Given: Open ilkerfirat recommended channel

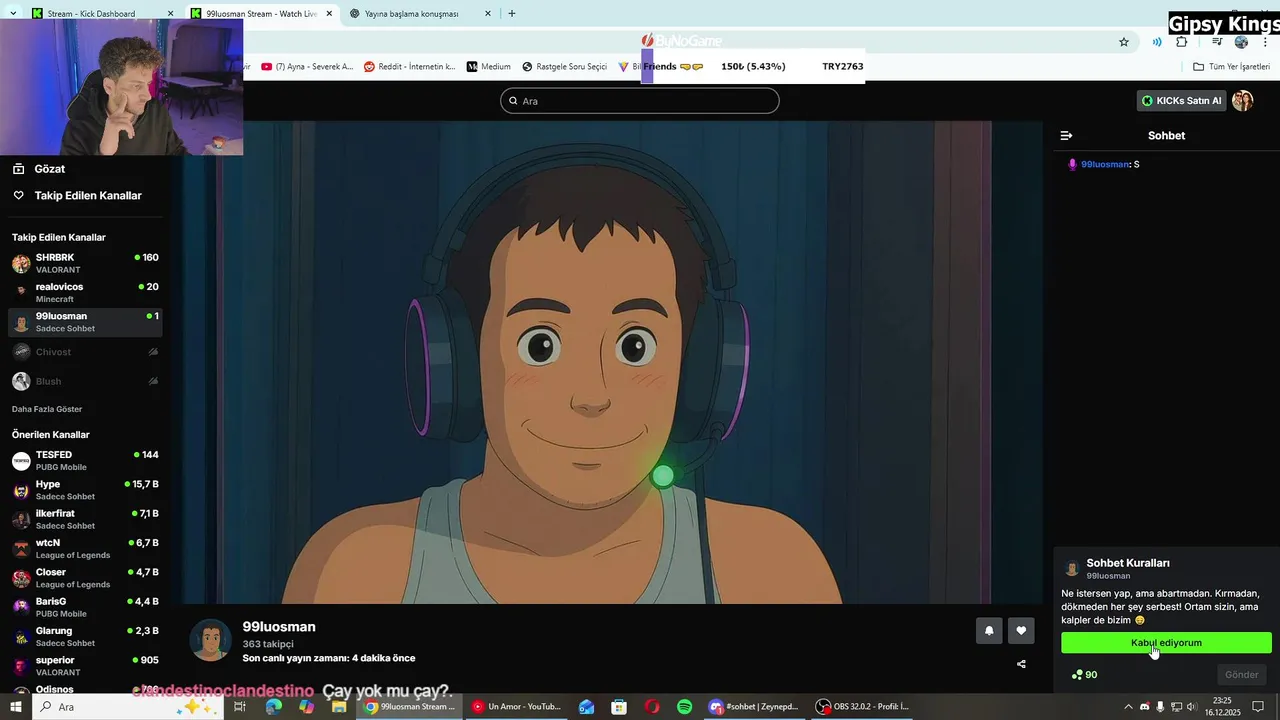Looking at the screenshot, I should (85, 519).
